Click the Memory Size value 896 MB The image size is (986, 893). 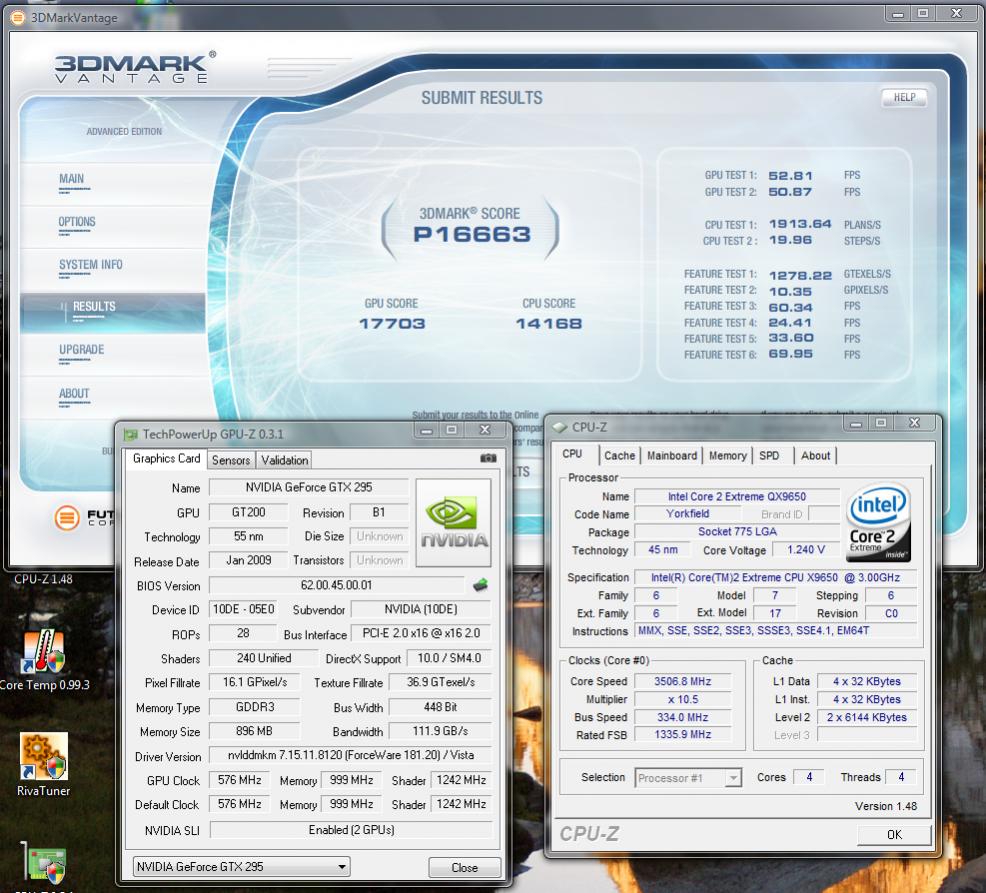254,731
